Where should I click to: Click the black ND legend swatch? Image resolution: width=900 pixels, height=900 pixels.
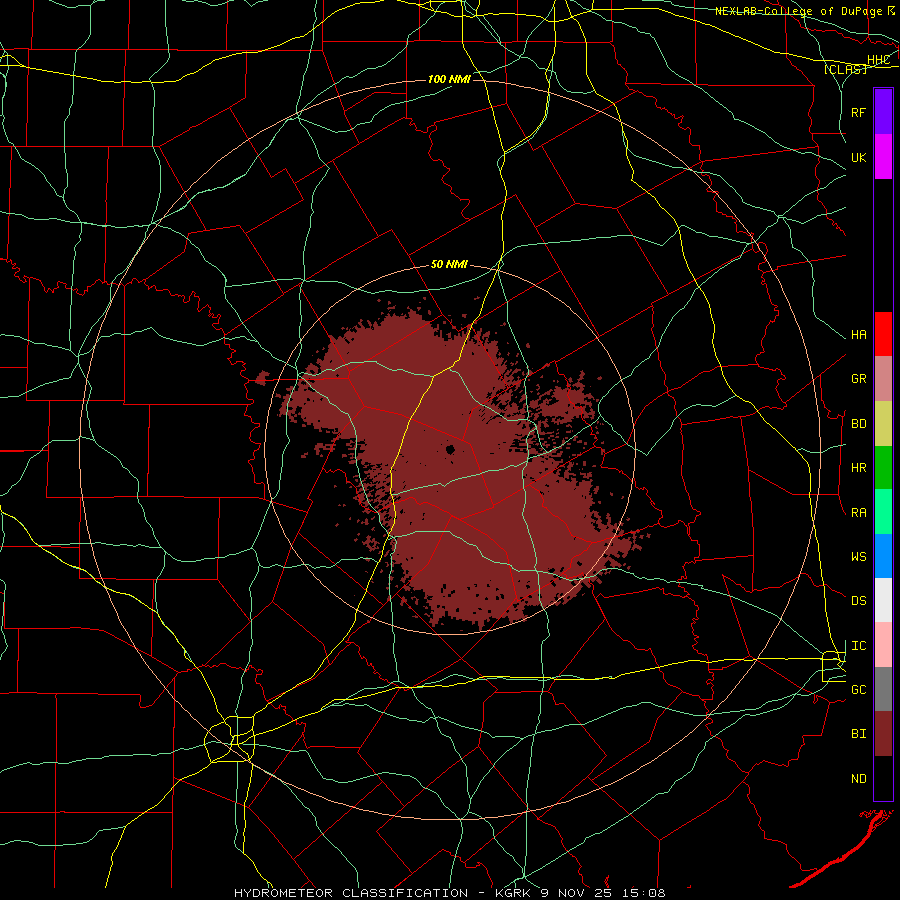[x=883, y=778]
